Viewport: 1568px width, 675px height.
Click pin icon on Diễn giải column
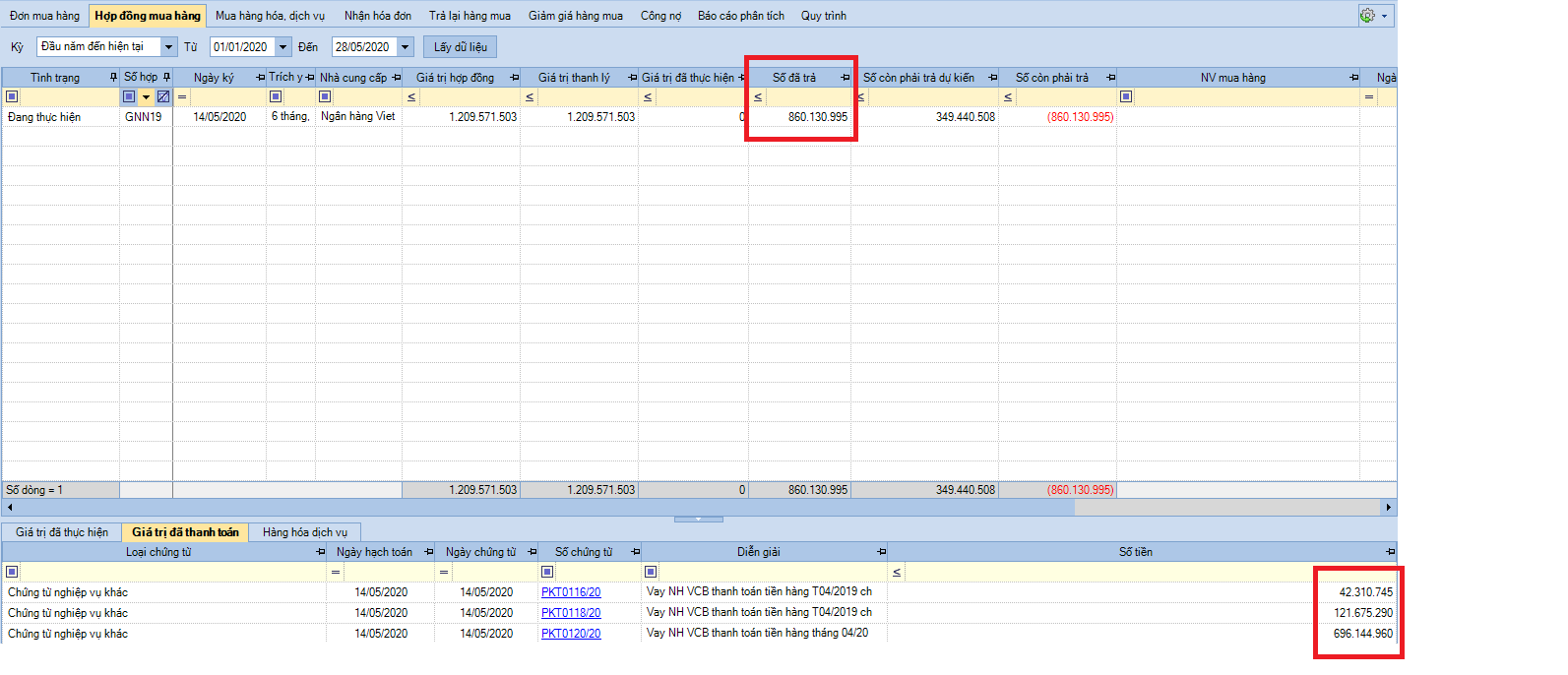pyautogui.click(x=881, y=552)
